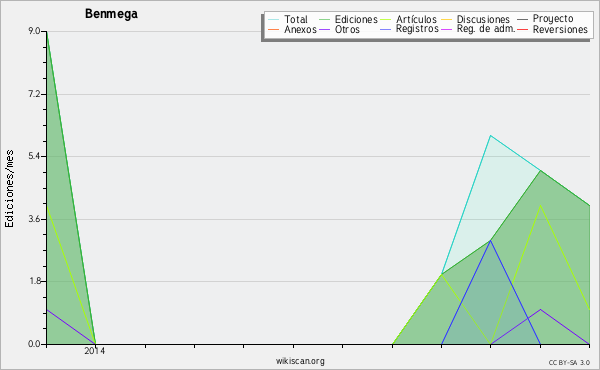Click the Reversiones legend entry
The height and width of the screenshot is (370, 600).
560,29
